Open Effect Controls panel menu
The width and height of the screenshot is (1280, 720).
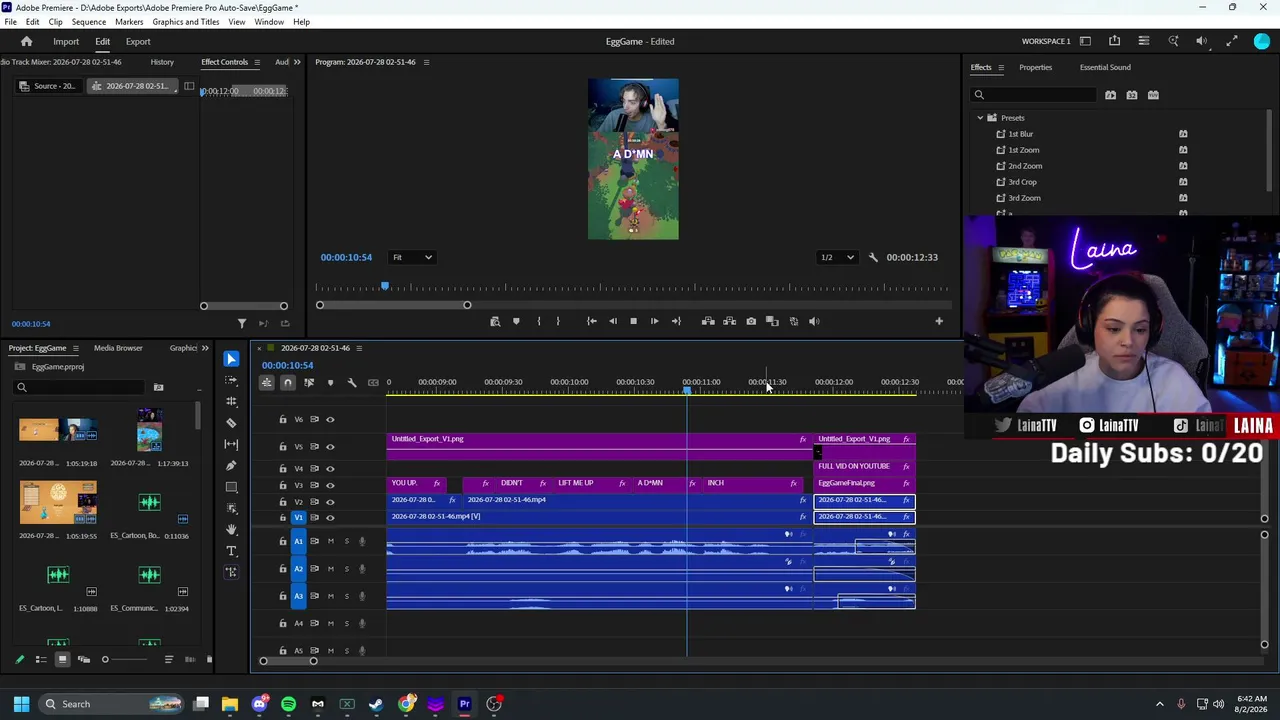pos(256,62)
